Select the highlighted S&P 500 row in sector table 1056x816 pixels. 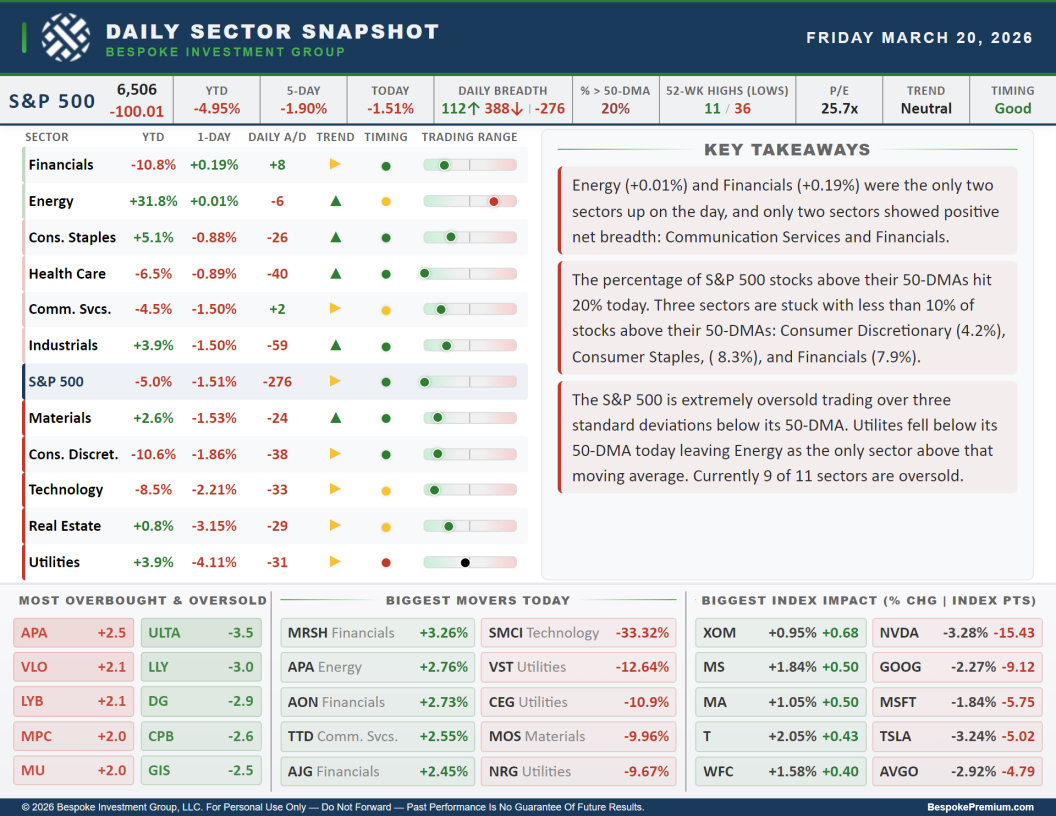[x=275, y=382]
